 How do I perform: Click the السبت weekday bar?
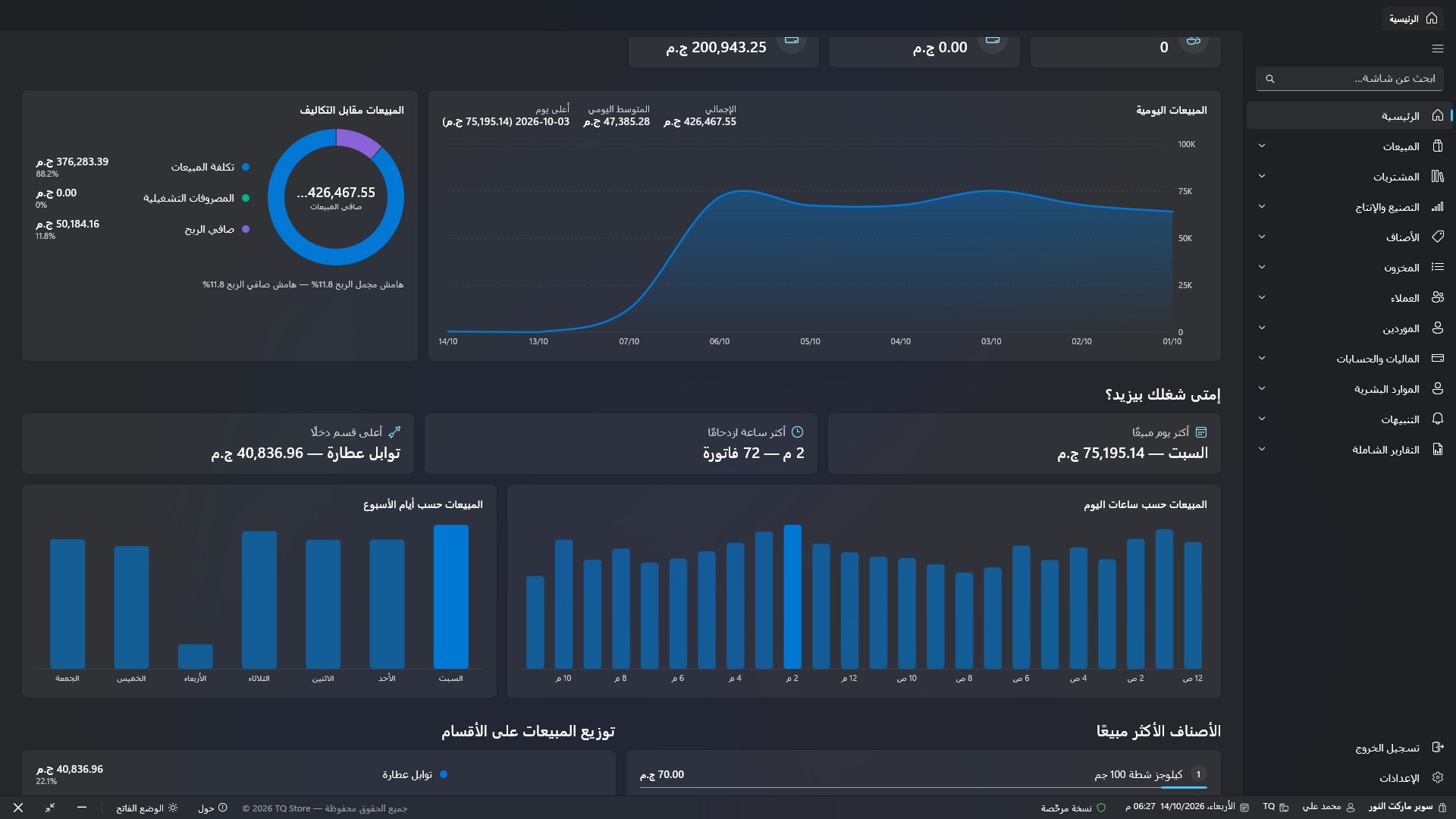(451, 596)
